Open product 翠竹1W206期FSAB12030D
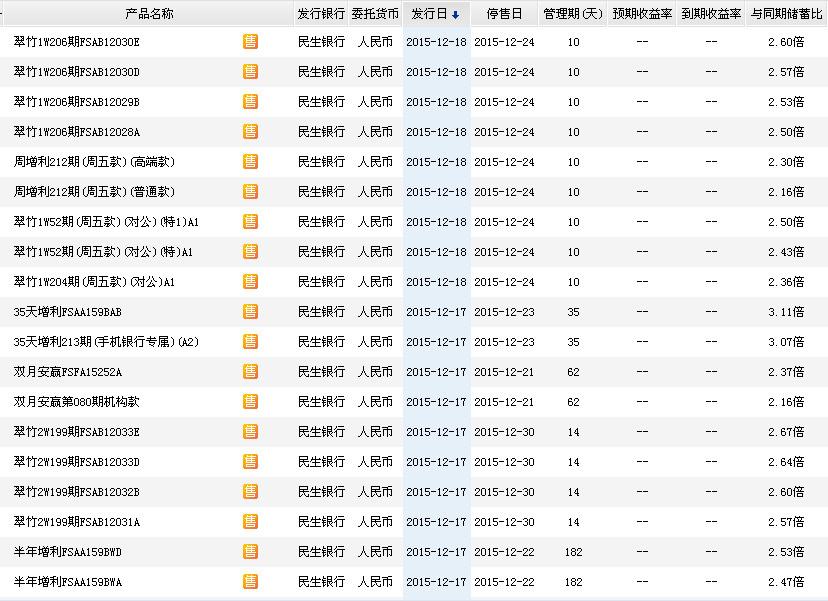828x601 pixels. coord(77,72)
